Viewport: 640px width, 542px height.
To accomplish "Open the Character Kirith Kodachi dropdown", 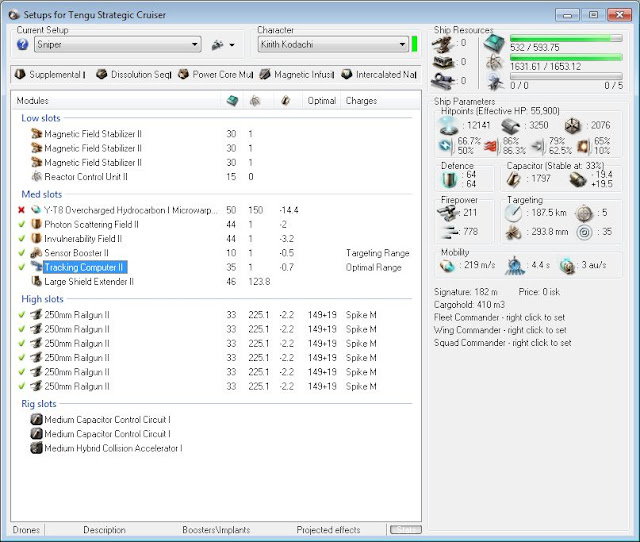I will (x=333, y=44).
